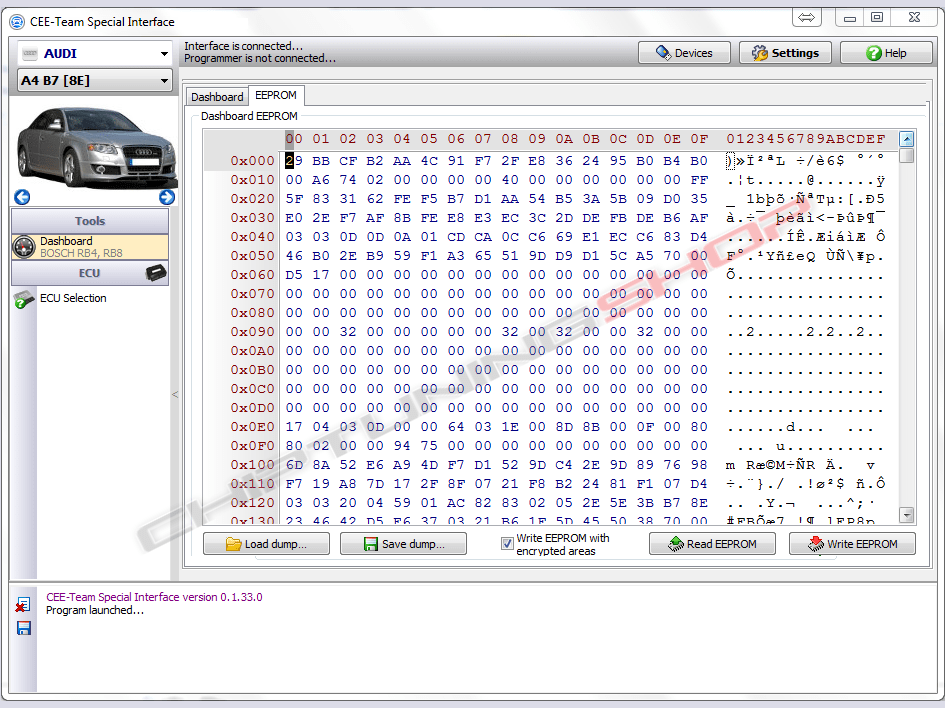The width and height of the screenshot is (945, 708).
Task: Click hex editor scroll down arrow
Action: click(x=906, y=515)
